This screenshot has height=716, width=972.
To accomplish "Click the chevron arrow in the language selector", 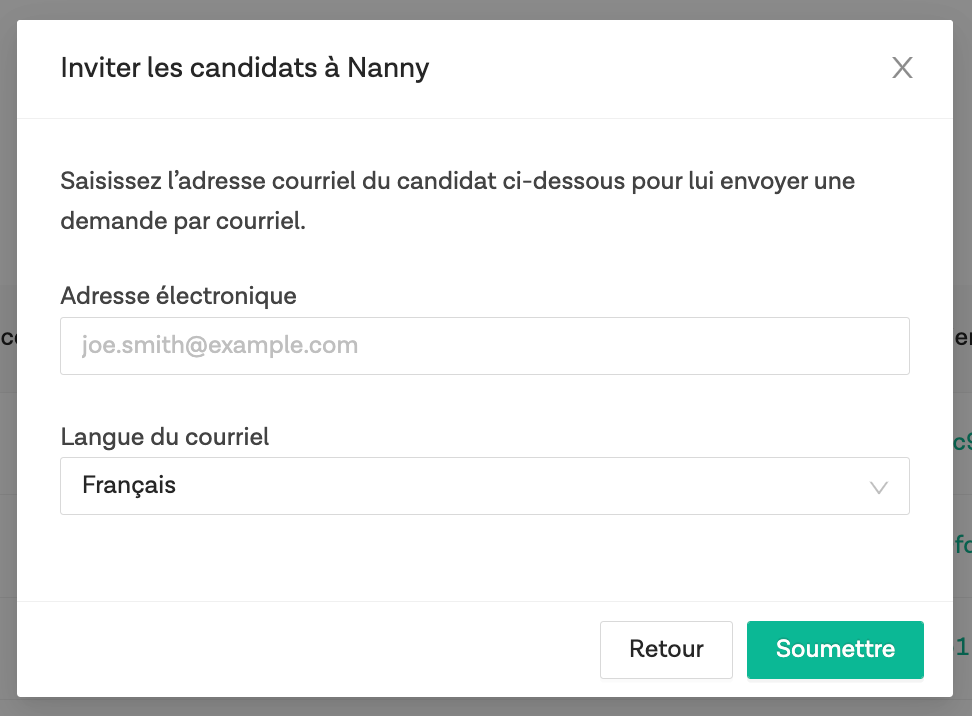I will [x=879, y=487].
